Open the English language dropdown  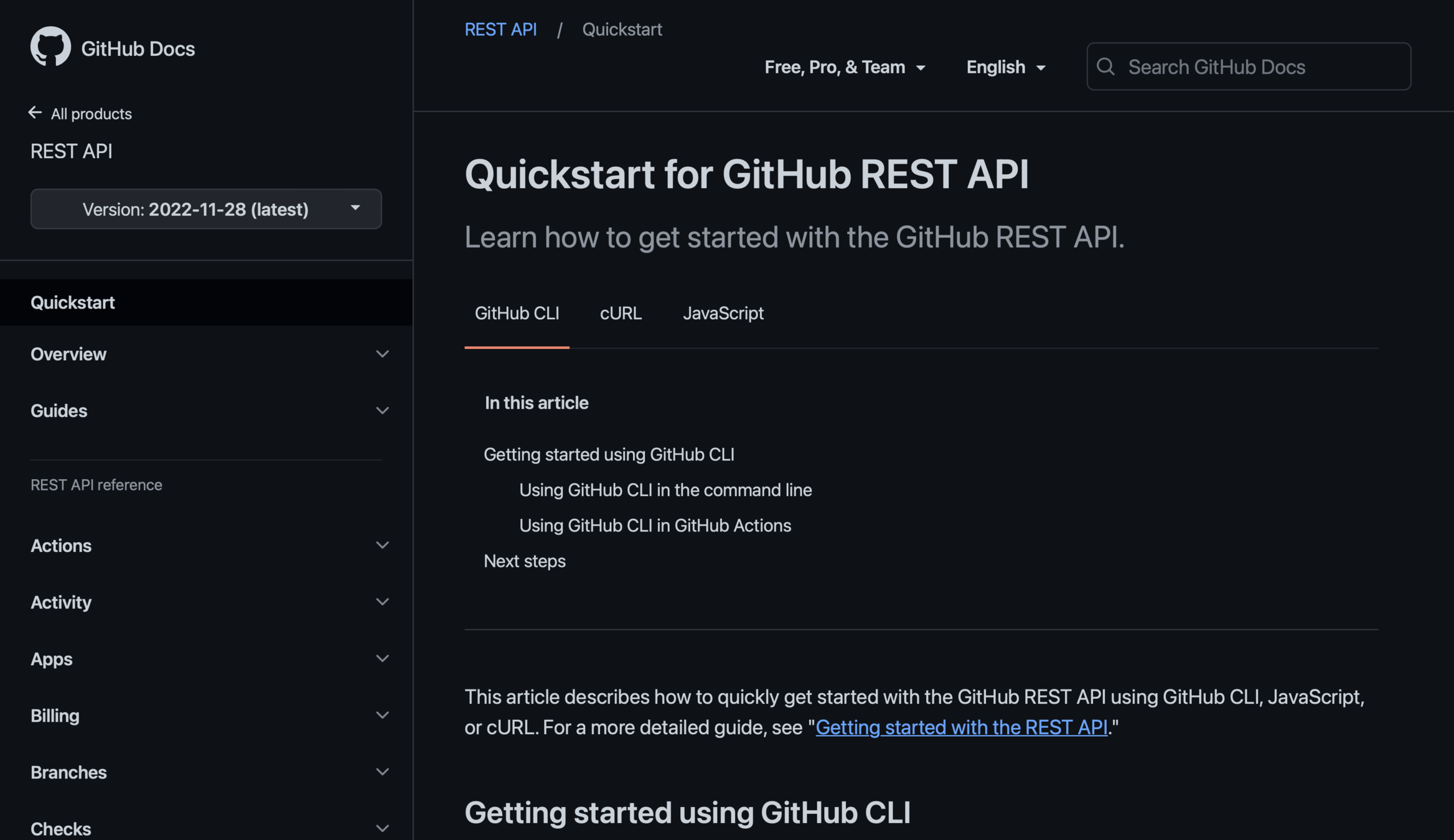click(x=1005, y=67)
